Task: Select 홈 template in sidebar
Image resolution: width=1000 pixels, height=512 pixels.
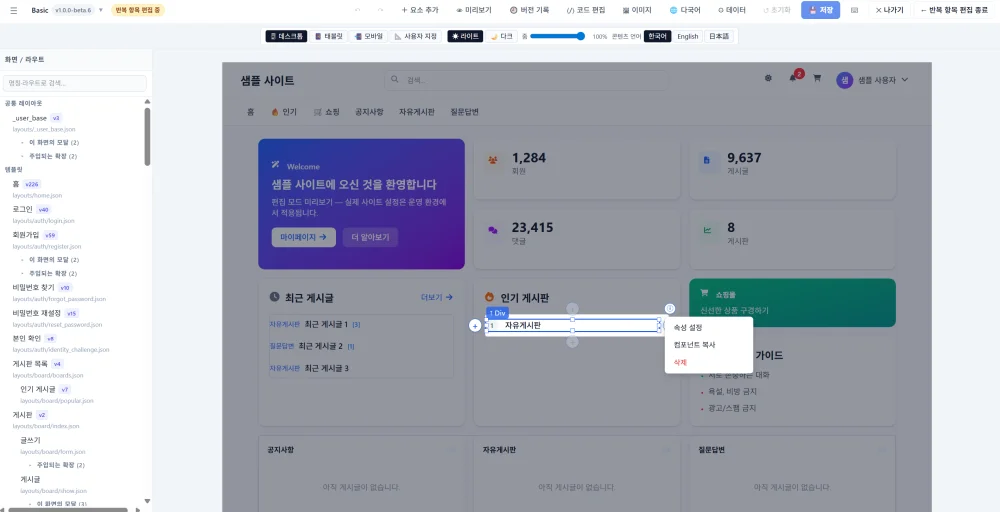Action: [x=16, y=184]
